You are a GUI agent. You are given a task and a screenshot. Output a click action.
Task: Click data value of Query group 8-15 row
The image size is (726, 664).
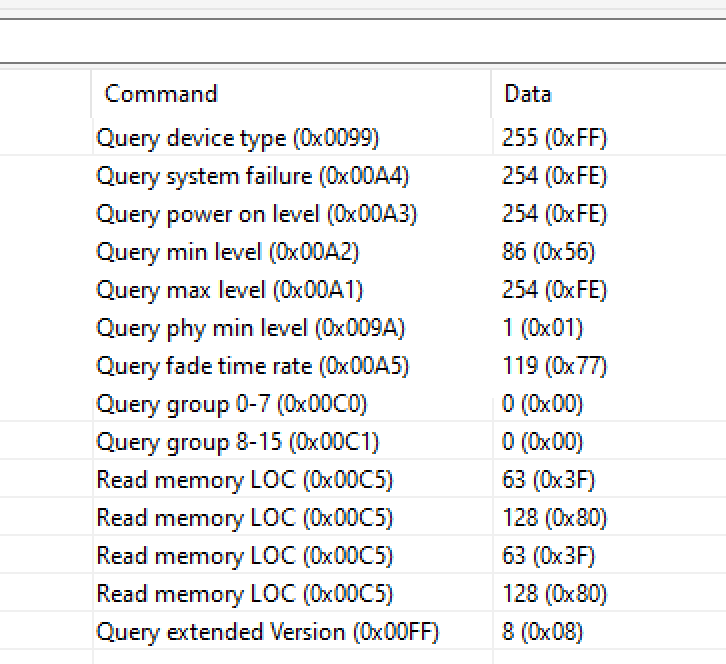click(x=543, y=442)
